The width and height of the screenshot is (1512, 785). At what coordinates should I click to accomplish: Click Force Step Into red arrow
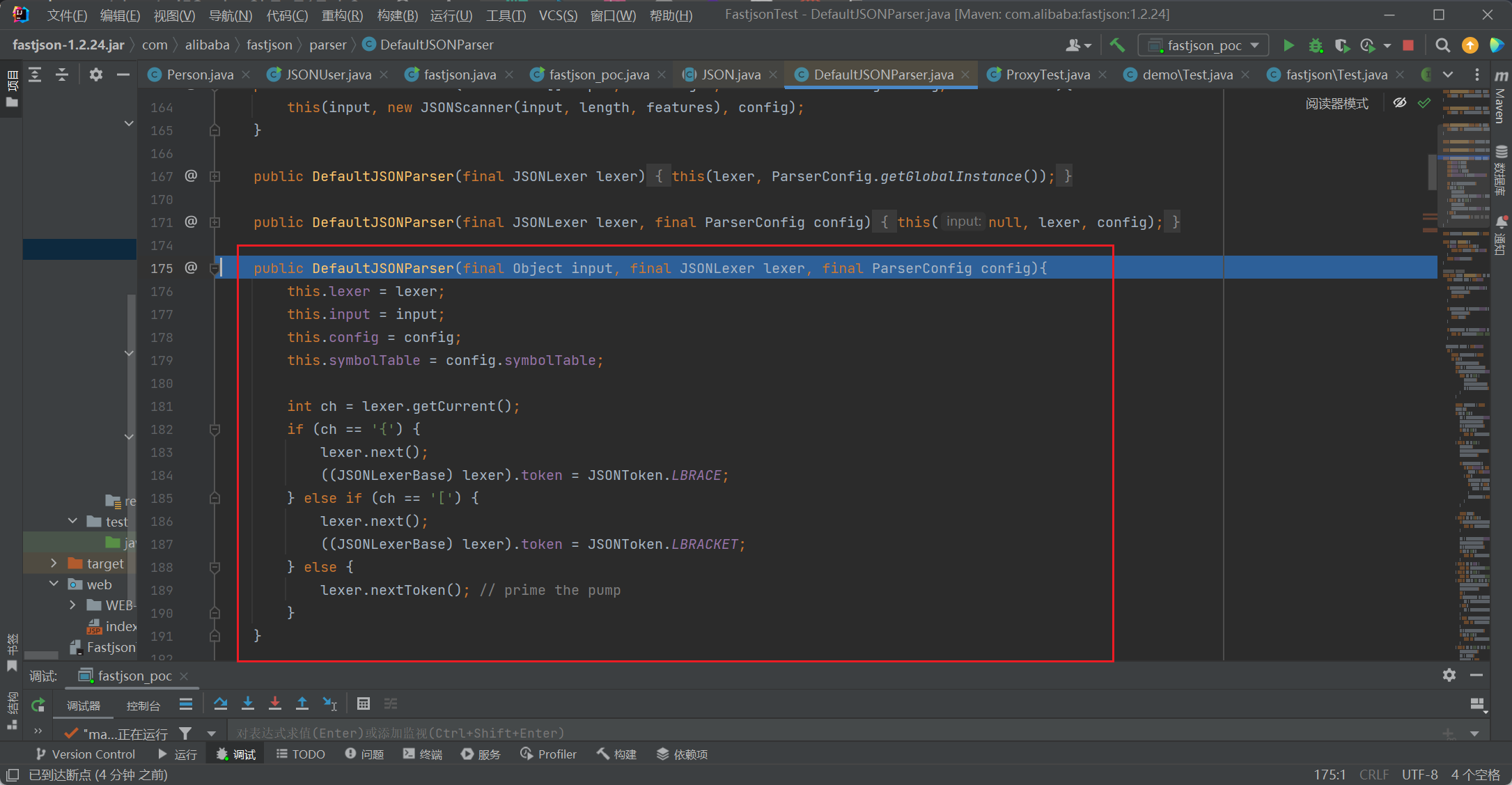pos(275,704)
